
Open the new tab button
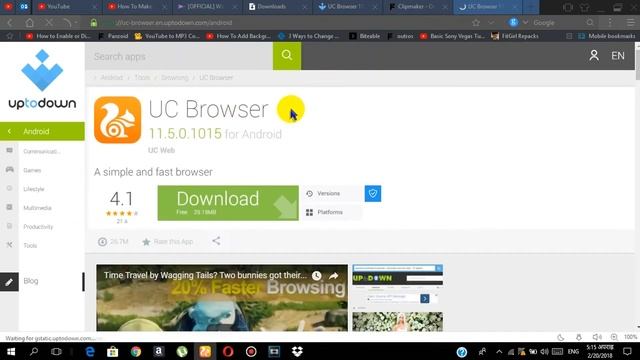click(x=531, y=7)
